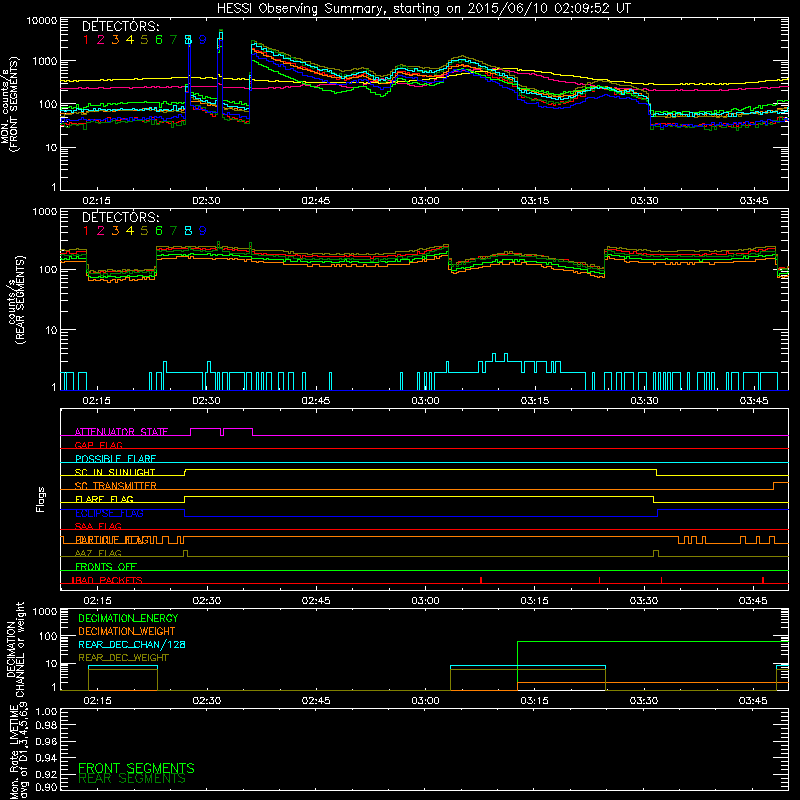Click the FLARE FLAG label
This screenshot has width=800, height=800.
(104, 499)
